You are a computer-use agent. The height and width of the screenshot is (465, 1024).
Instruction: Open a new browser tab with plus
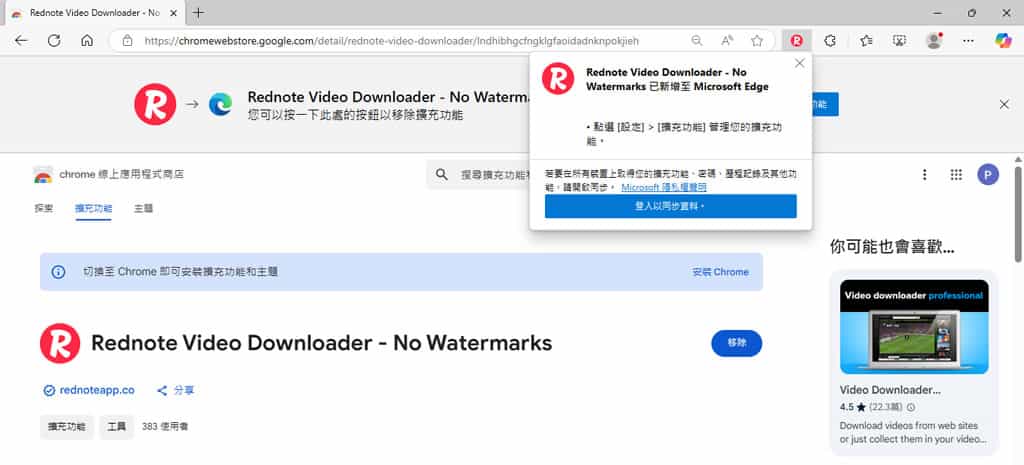coord(199,12)
